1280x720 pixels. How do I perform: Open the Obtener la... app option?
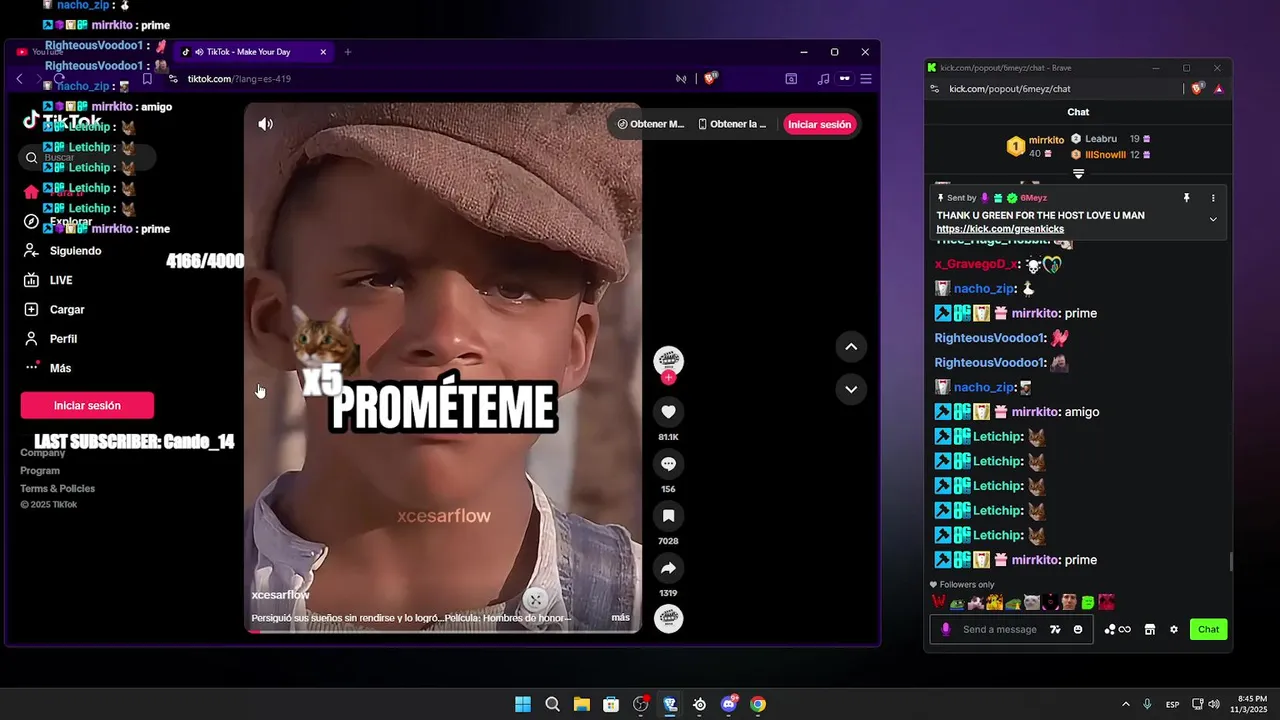coord(732,124)
